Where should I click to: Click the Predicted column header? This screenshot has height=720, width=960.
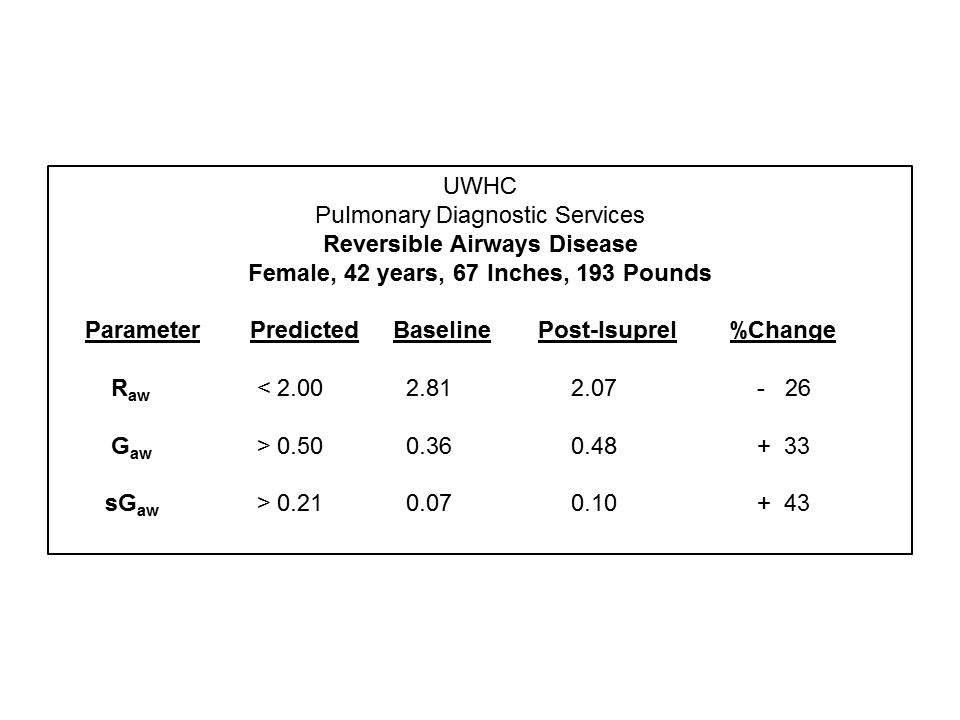[x=304, y=331]
